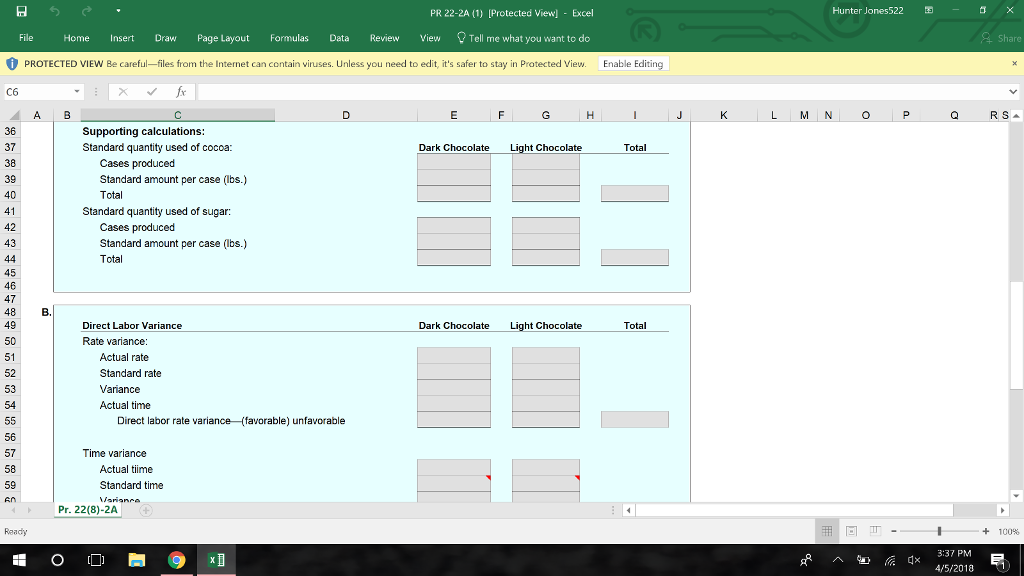This screenshot has width=1024, height=576.
Task: Click horizontal scrollbar right arrow
Action: click(1002, 510)
